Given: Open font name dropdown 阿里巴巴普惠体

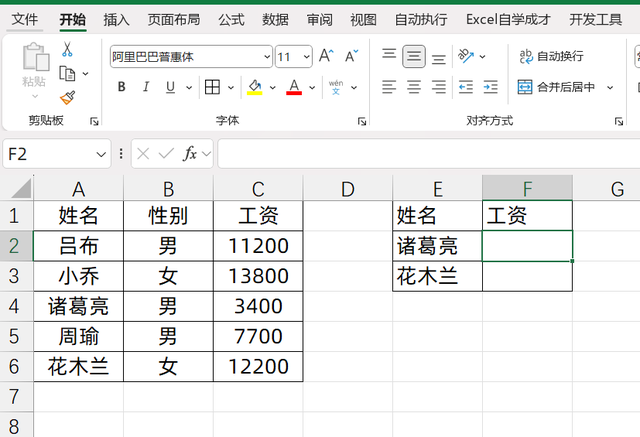Looking at the screenshot, I should click(267, 56).
